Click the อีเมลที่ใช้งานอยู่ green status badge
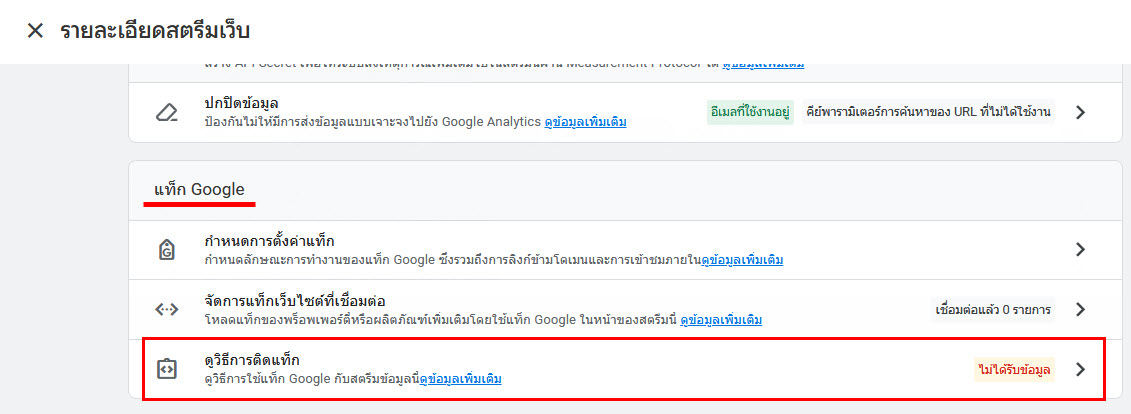This screenshot has height=414, width=1131. click(x=750, y=113)
